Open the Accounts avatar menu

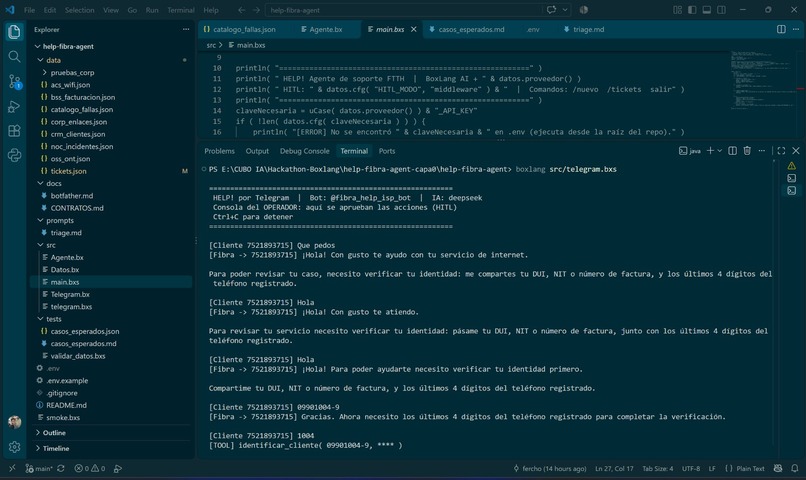(x=14, y=422)
